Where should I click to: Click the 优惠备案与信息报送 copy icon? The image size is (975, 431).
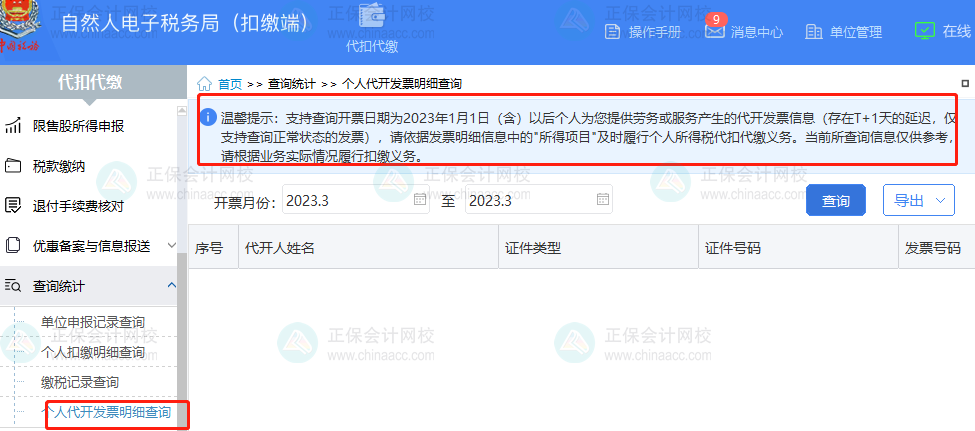click(12, 246)
